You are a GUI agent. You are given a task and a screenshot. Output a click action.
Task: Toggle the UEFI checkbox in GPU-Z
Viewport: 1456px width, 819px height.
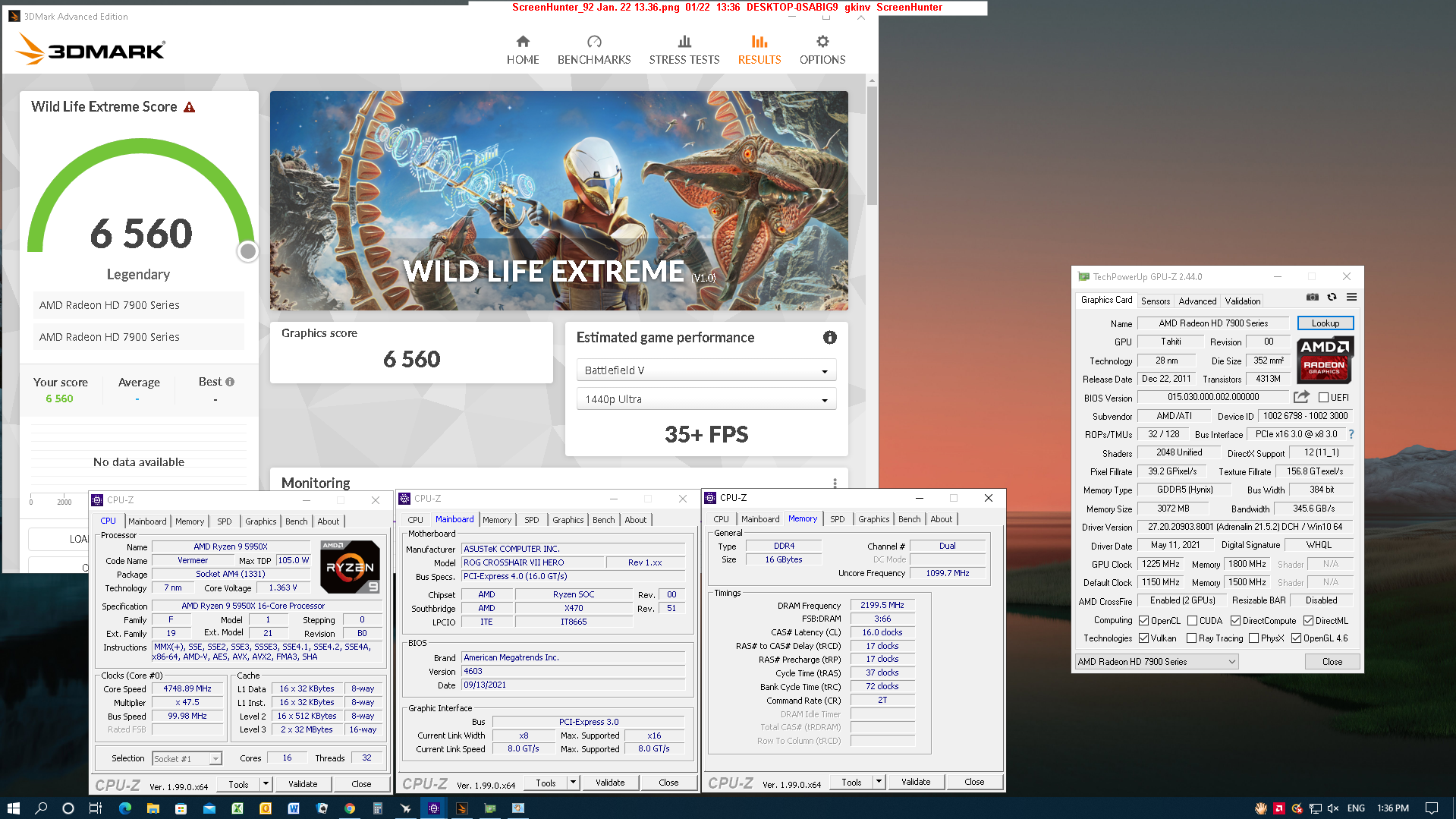1323,398
